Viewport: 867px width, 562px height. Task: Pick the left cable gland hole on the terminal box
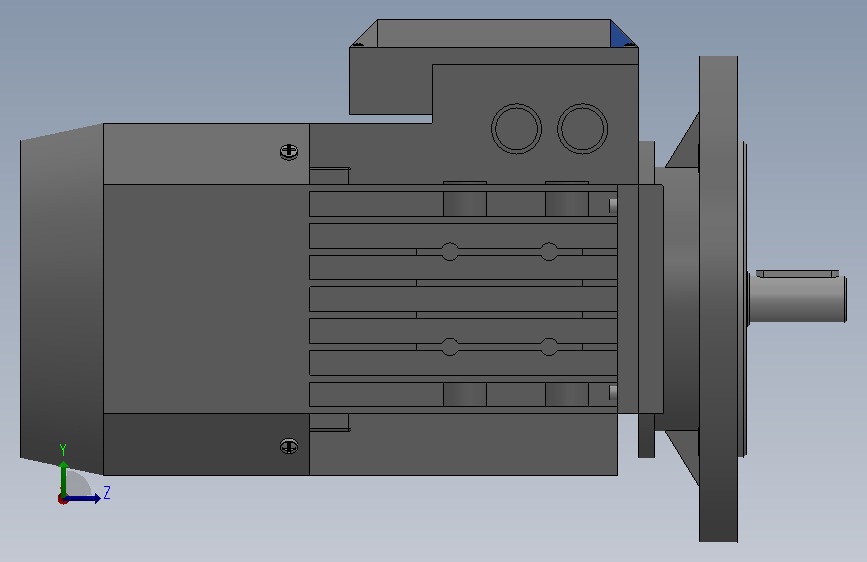(x=516, y=128)
